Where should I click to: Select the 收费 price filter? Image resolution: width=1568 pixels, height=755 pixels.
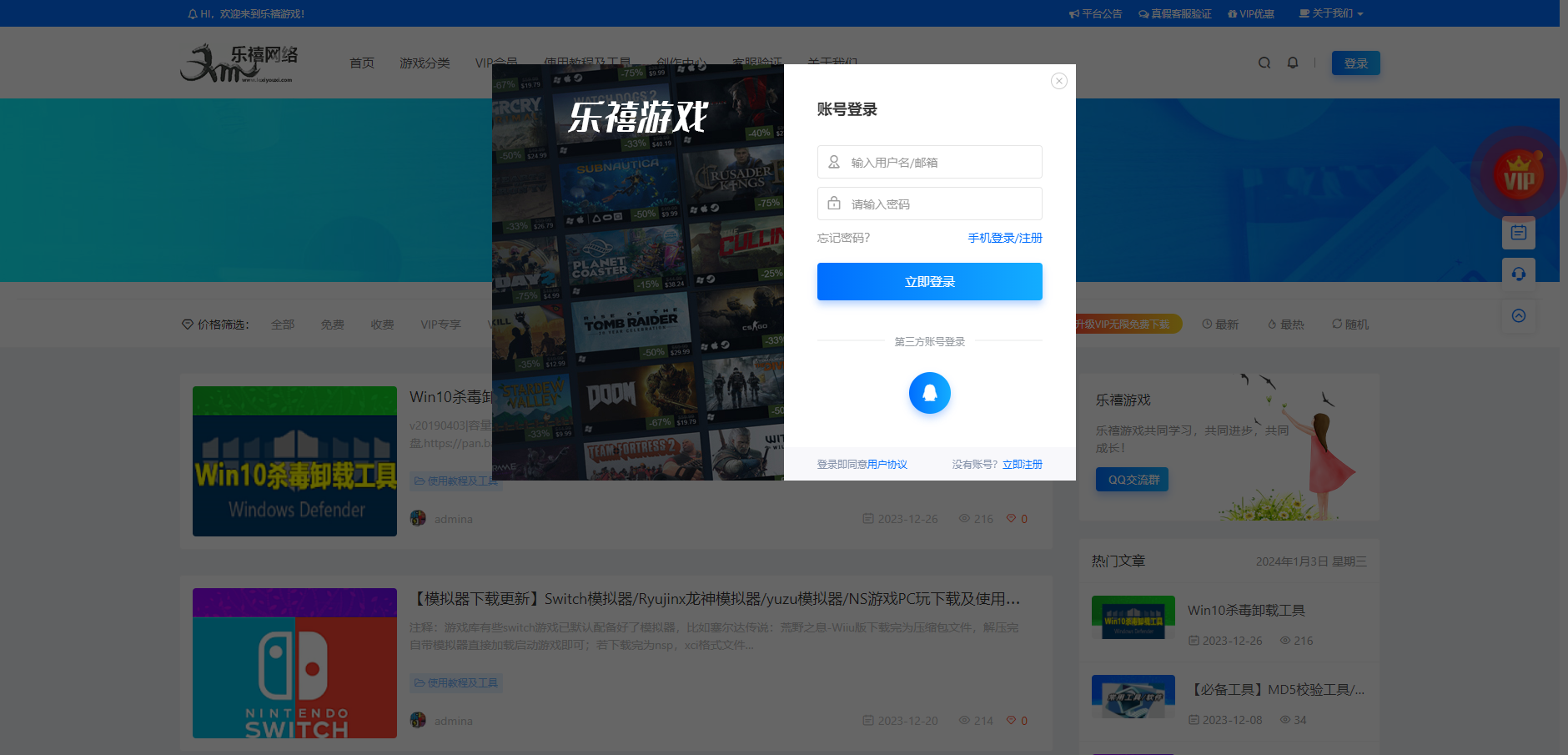(382, 325)
